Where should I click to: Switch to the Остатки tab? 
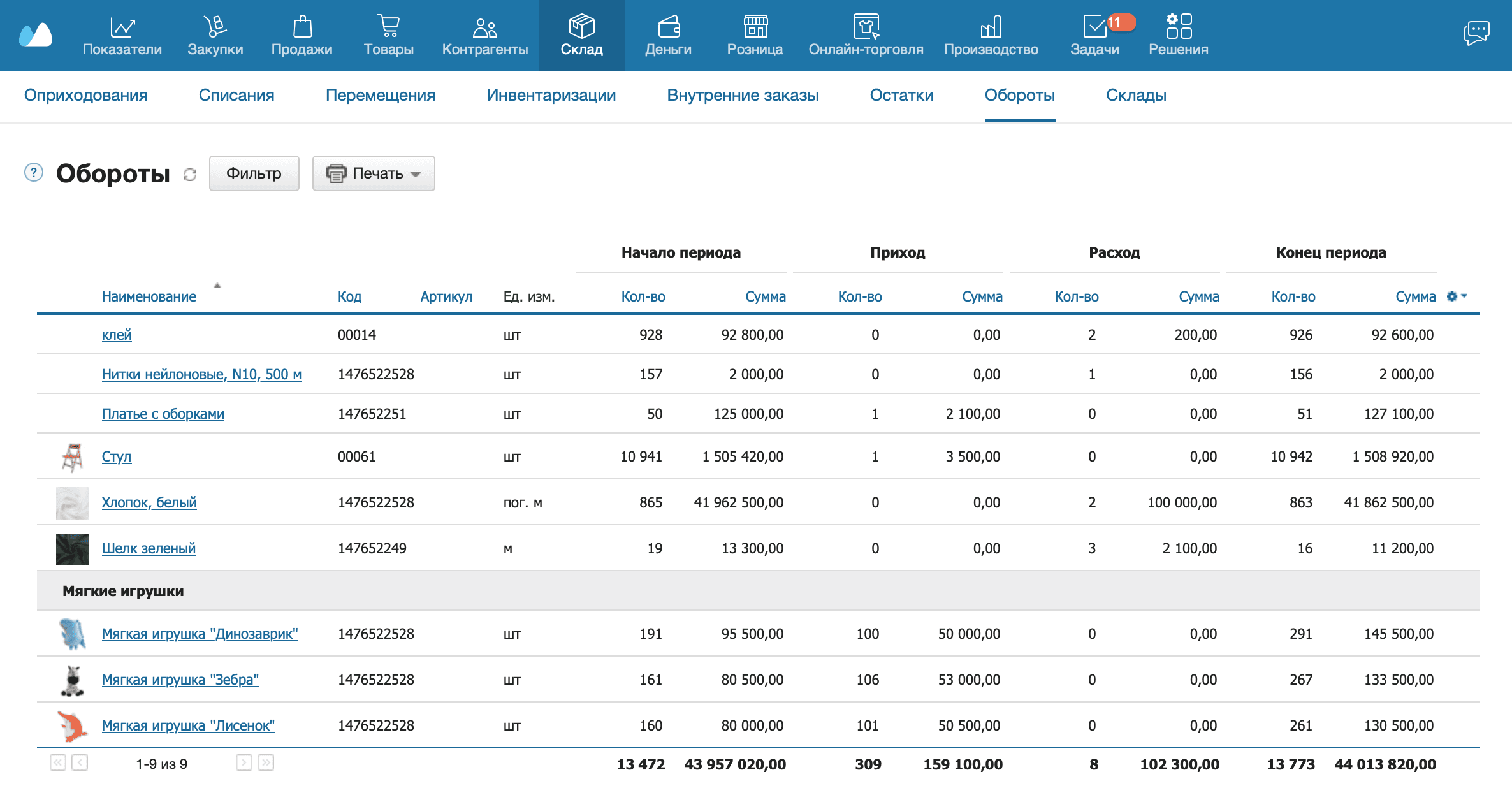(902, 96)
